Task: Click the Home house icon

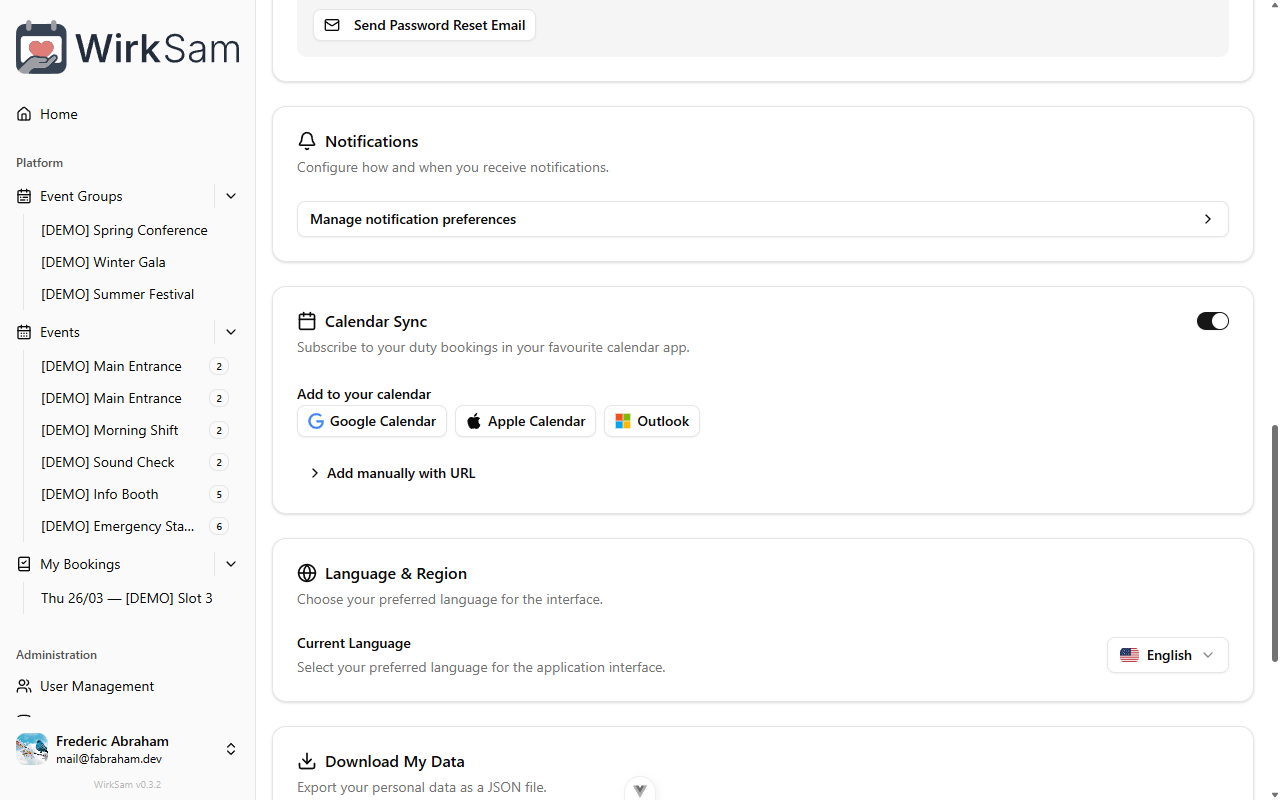Action: click(24, 114)
